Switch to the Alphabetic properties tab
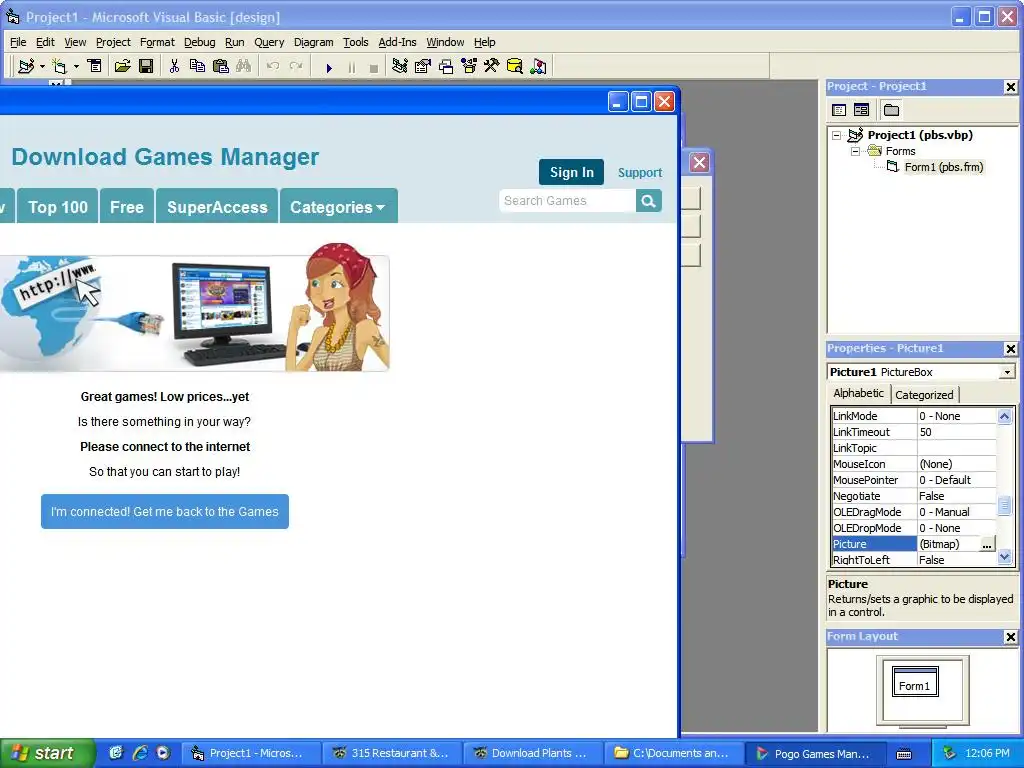Viewport: 1024px width, 768px height. coord(858,393)
